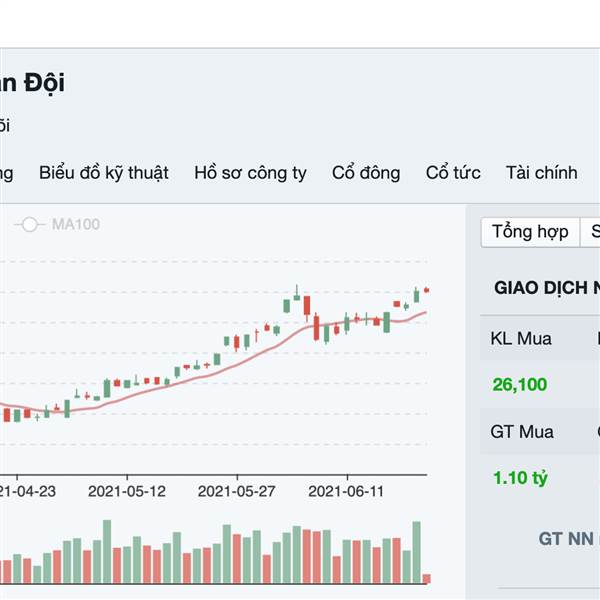Click the KL Mua value 26,100
Screen dimensions: 600x600
(x=520, y=385)
